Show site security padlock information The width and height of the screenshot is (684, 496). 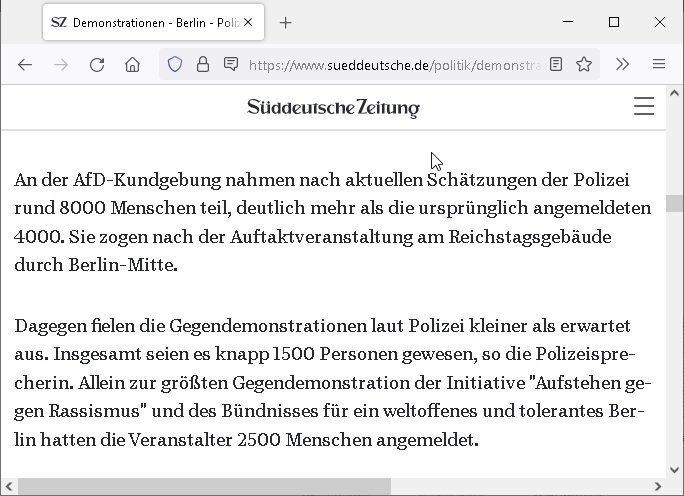(203, 65)
